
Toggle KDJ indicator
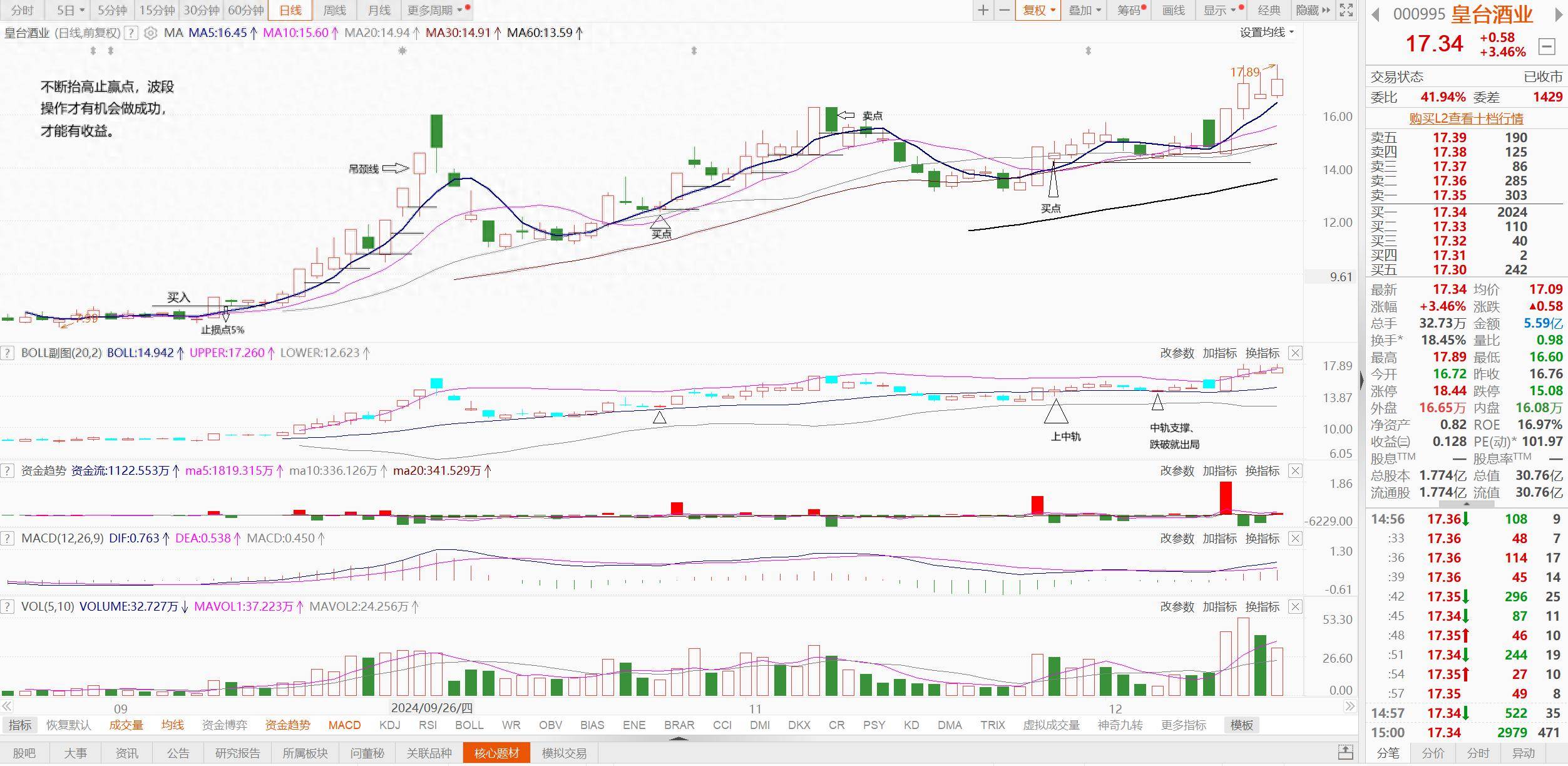coord(389,725)
